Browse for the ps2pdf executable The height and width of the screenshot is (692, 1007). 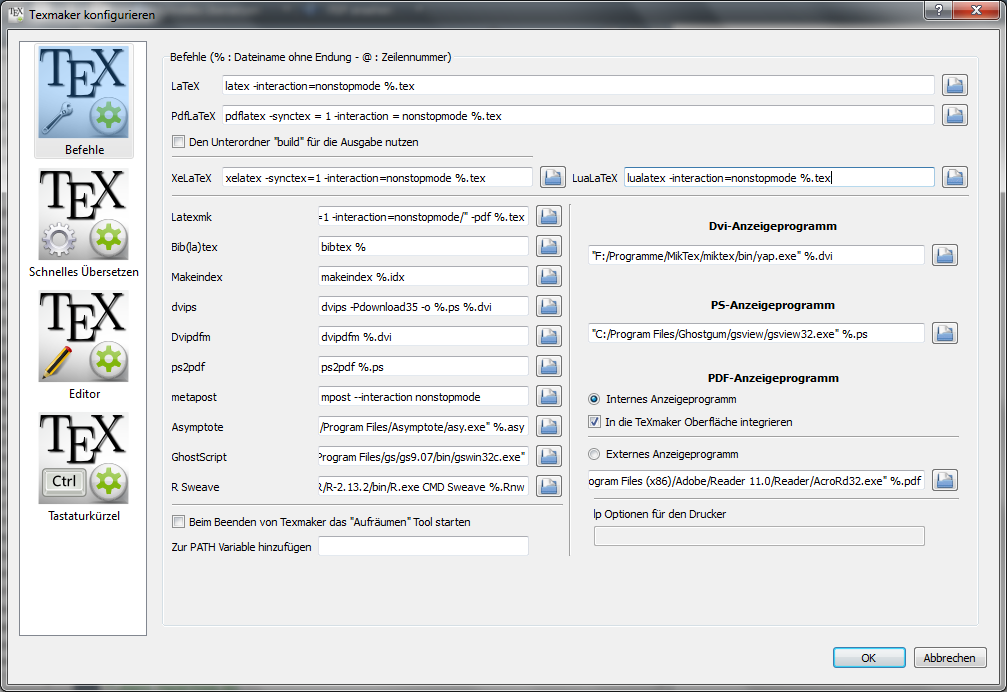click(x=548, y=367)
